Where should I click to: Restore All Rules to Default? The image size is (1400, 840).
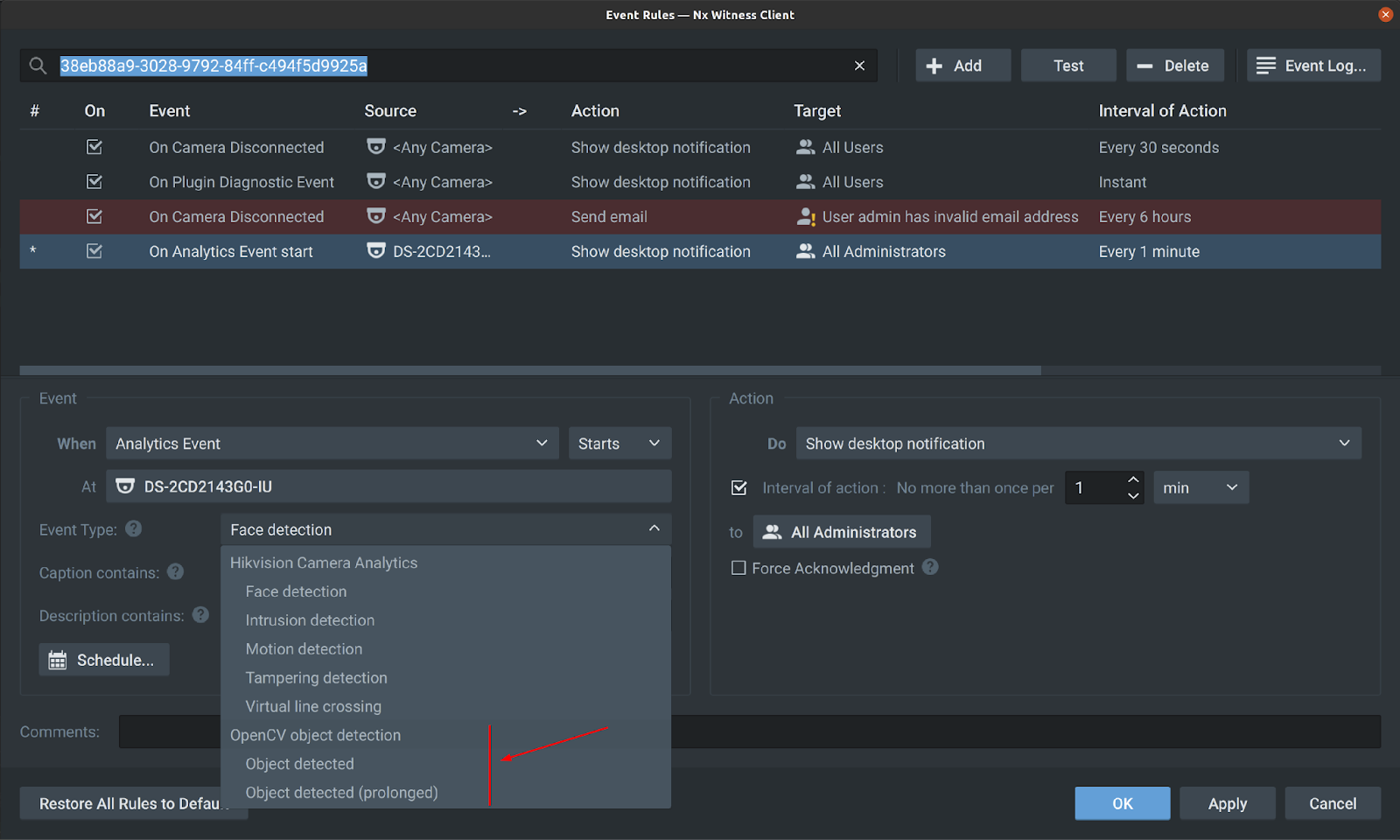coord(134,803)
